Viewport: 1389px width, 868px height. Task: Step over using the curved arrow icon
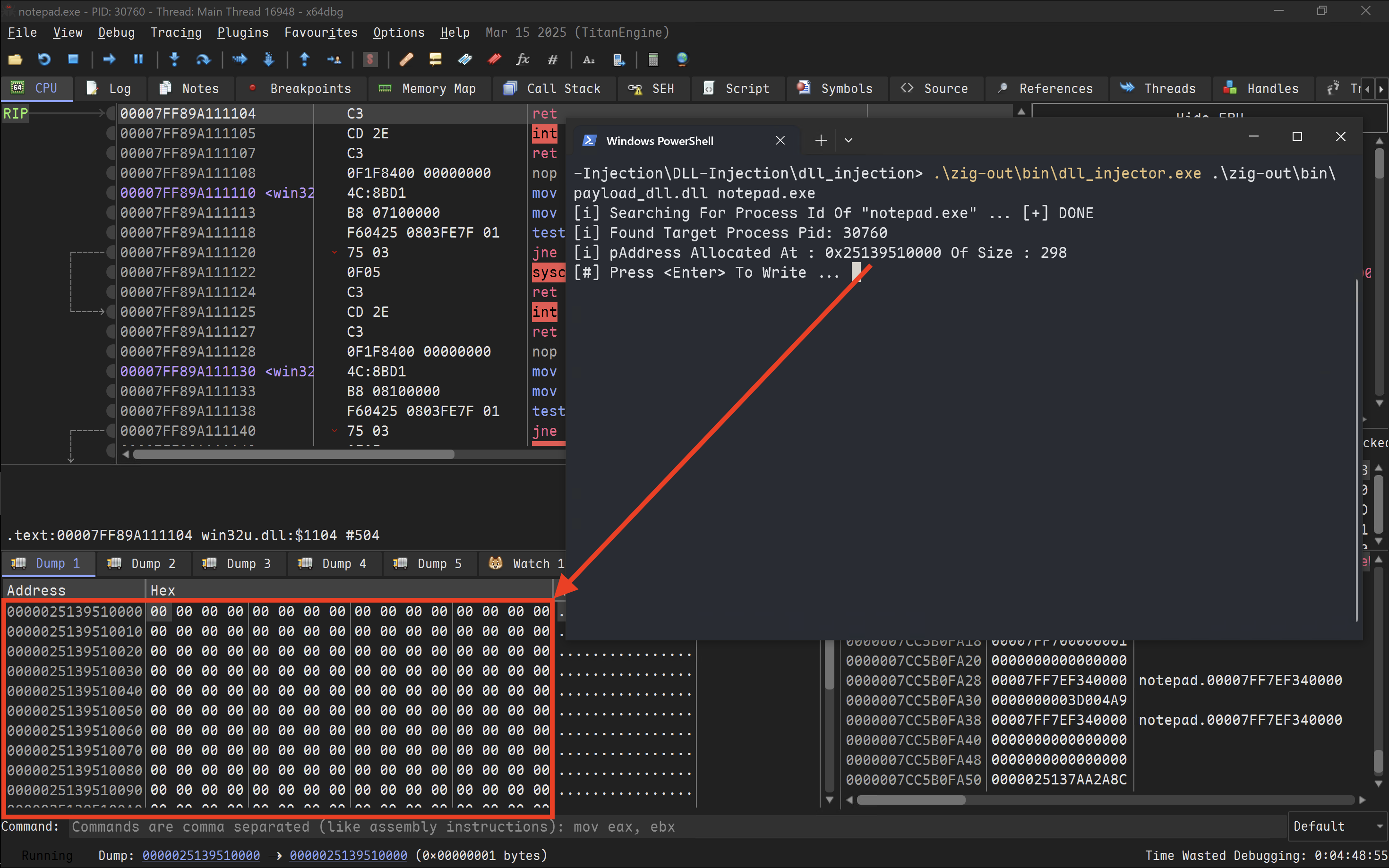(203, 59)
